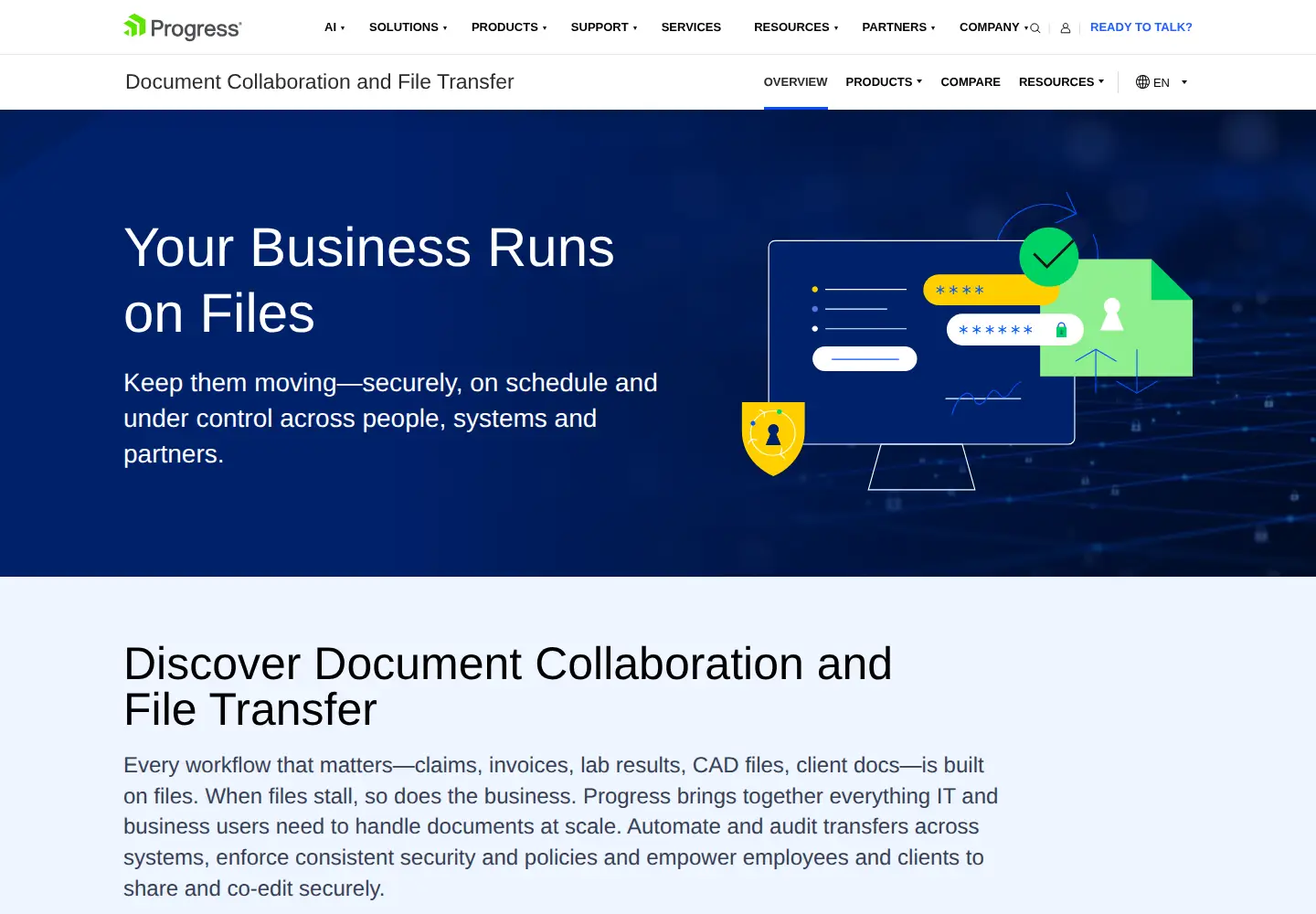The height and width of the screenshot is (914, 1316).
Task: Expand the AI menu
Action: [334, 27]
